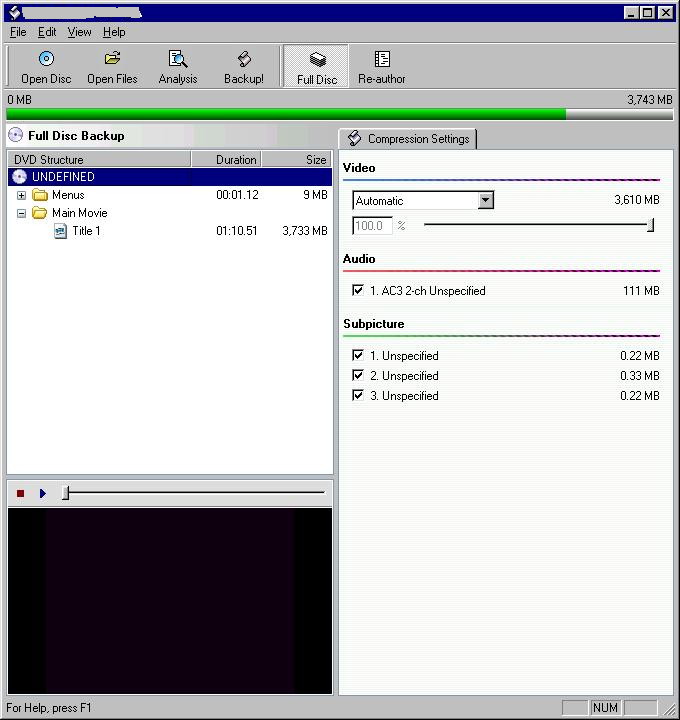
Task: Expand the Menus tree node
Action: [x=21, y=196]
